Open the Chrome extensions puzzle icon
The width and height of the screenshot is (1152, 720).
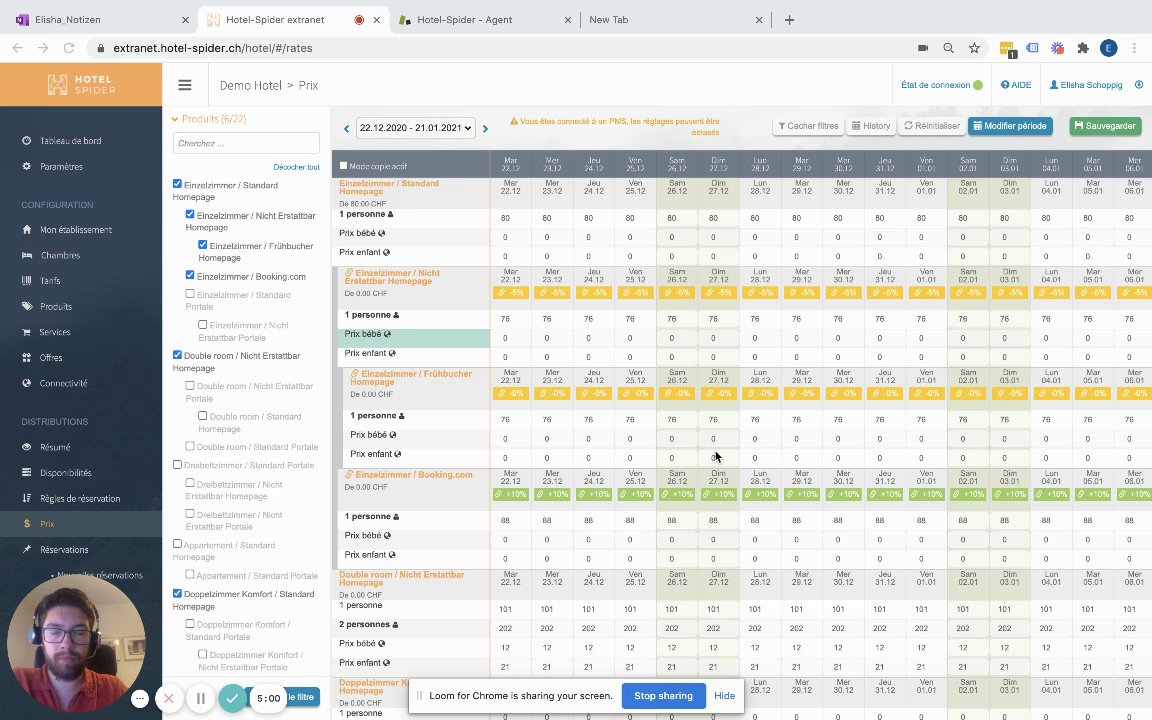(x=1082, y=48)
